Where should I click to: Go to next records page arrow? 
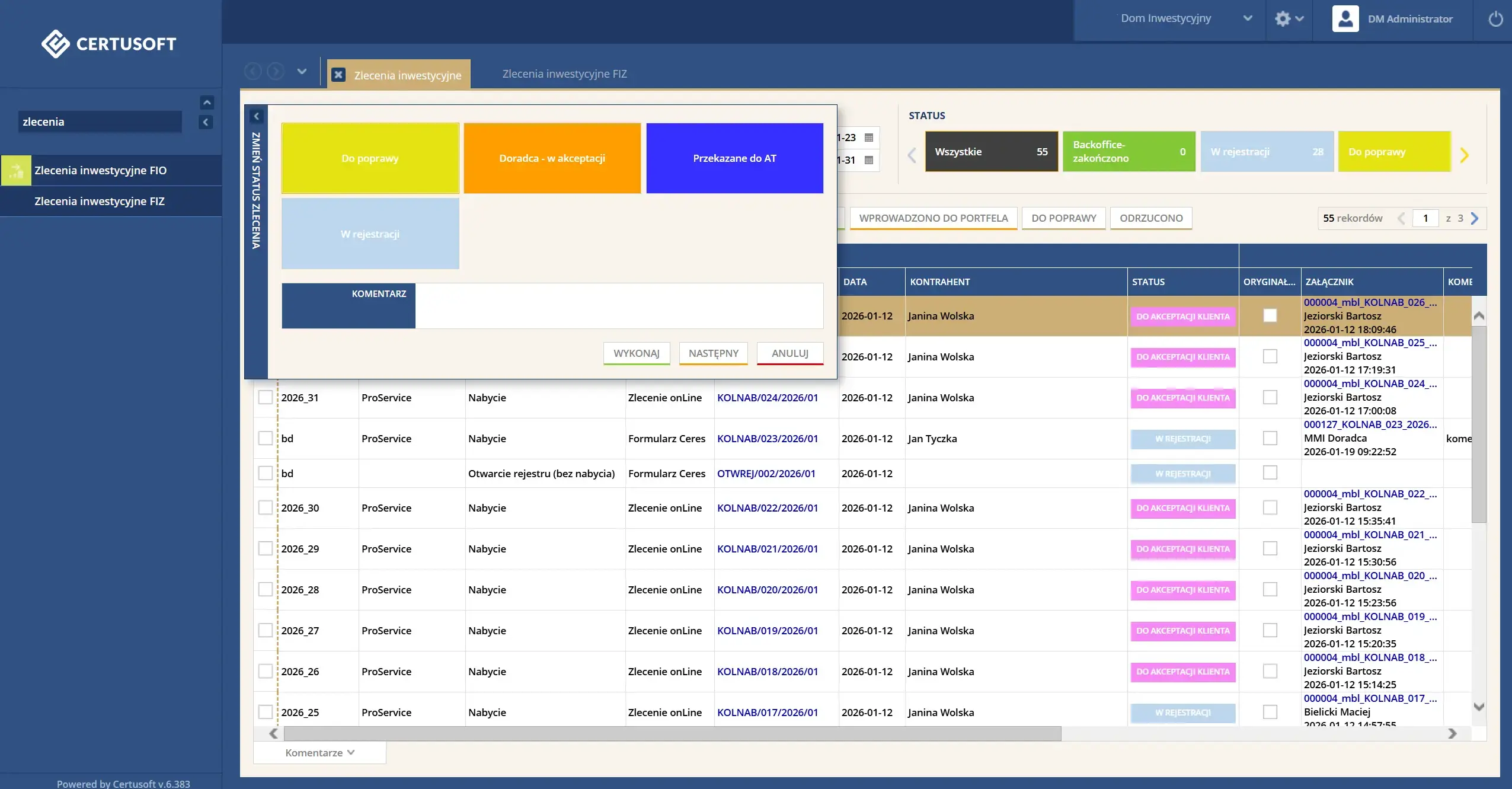pyautogui.click(x=1475, y=218)
